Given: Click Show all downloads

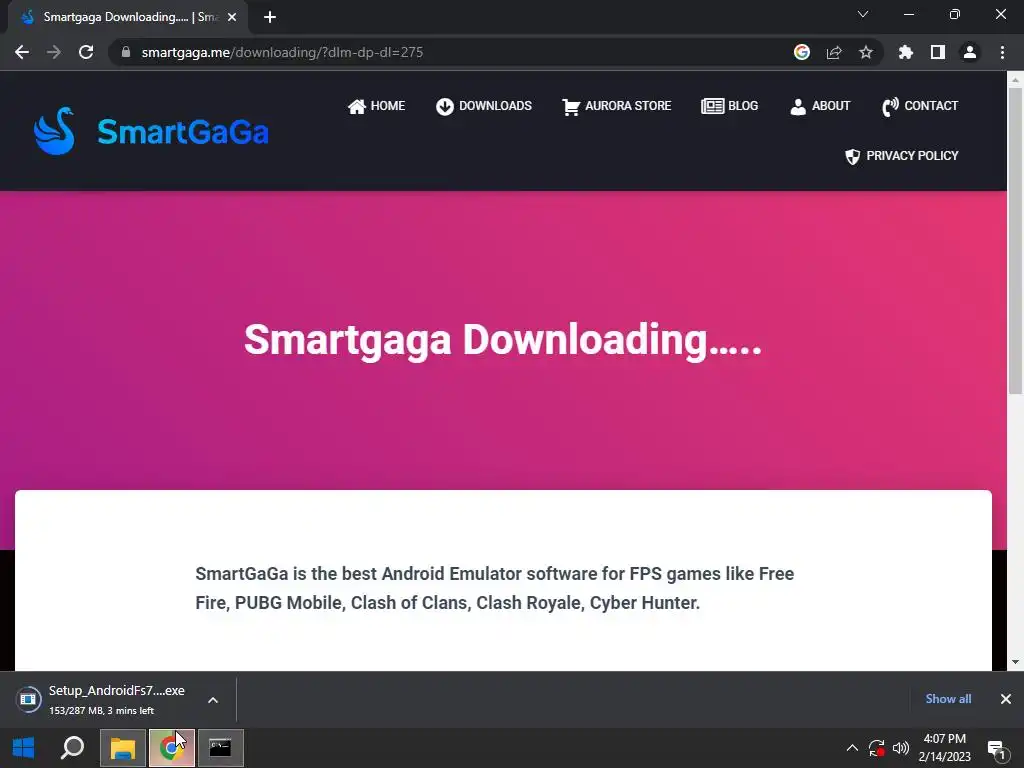Looking at the screenshot, I should 948,699.
